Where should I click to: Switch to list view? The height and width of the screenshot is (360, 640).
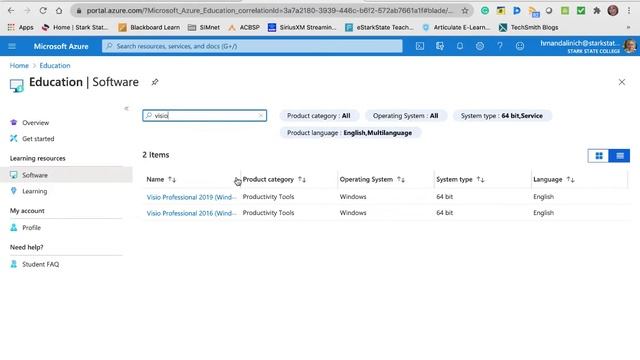click(x=620, y=156)
